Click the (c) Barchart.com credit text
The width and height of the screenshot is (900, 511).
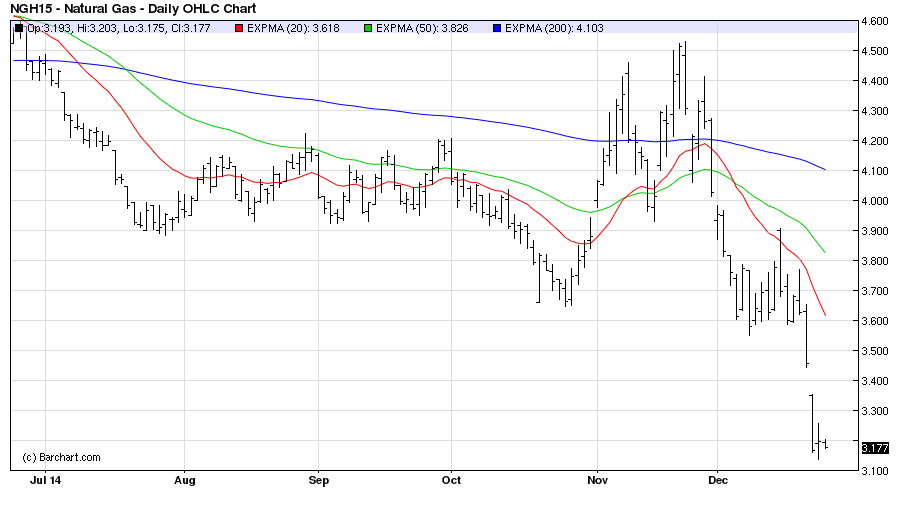coord(61,458)
